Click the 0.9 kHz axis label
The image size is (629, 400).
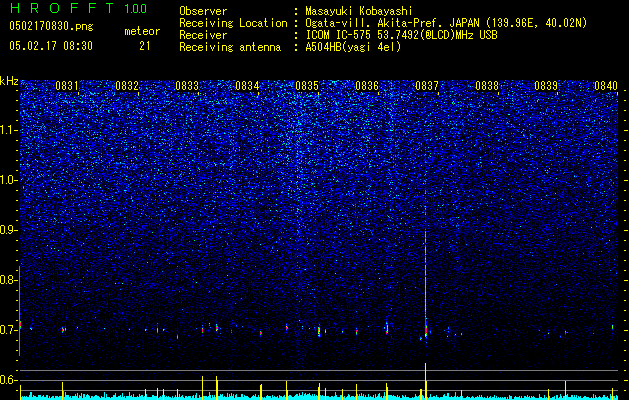tap(7, 230)
